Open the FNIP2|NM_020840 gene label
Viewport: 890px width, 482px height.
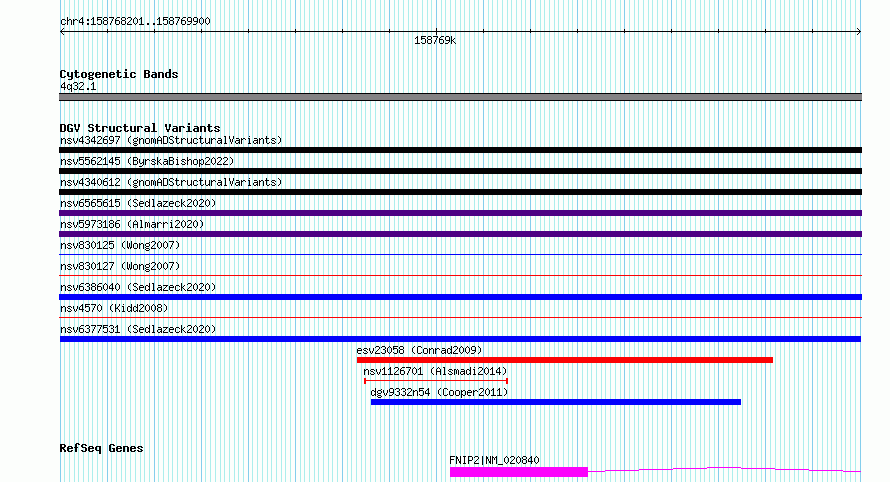click(x=494, y=460)
